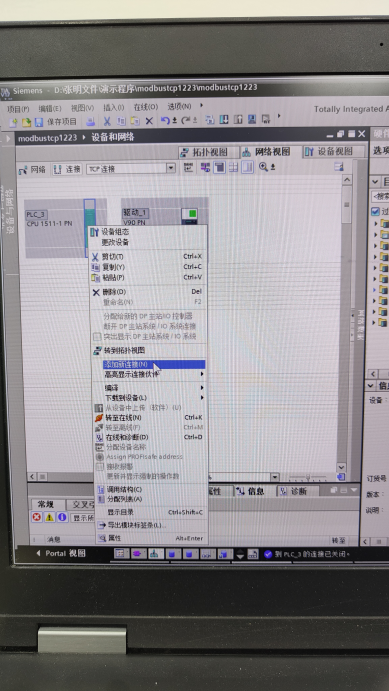This screenshot has height=691, width=389.
Task: Click status message 到 PLC_3 的连接已关闭
Action: click(x=313, y=554)
